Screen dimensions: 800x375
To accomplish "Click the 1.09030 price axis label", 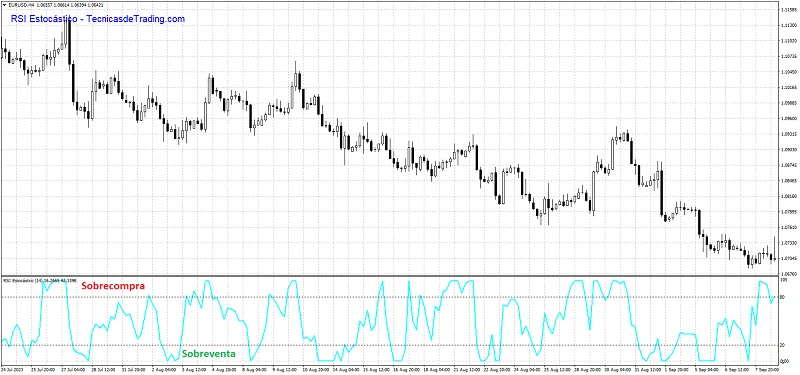I will [788, 149].
